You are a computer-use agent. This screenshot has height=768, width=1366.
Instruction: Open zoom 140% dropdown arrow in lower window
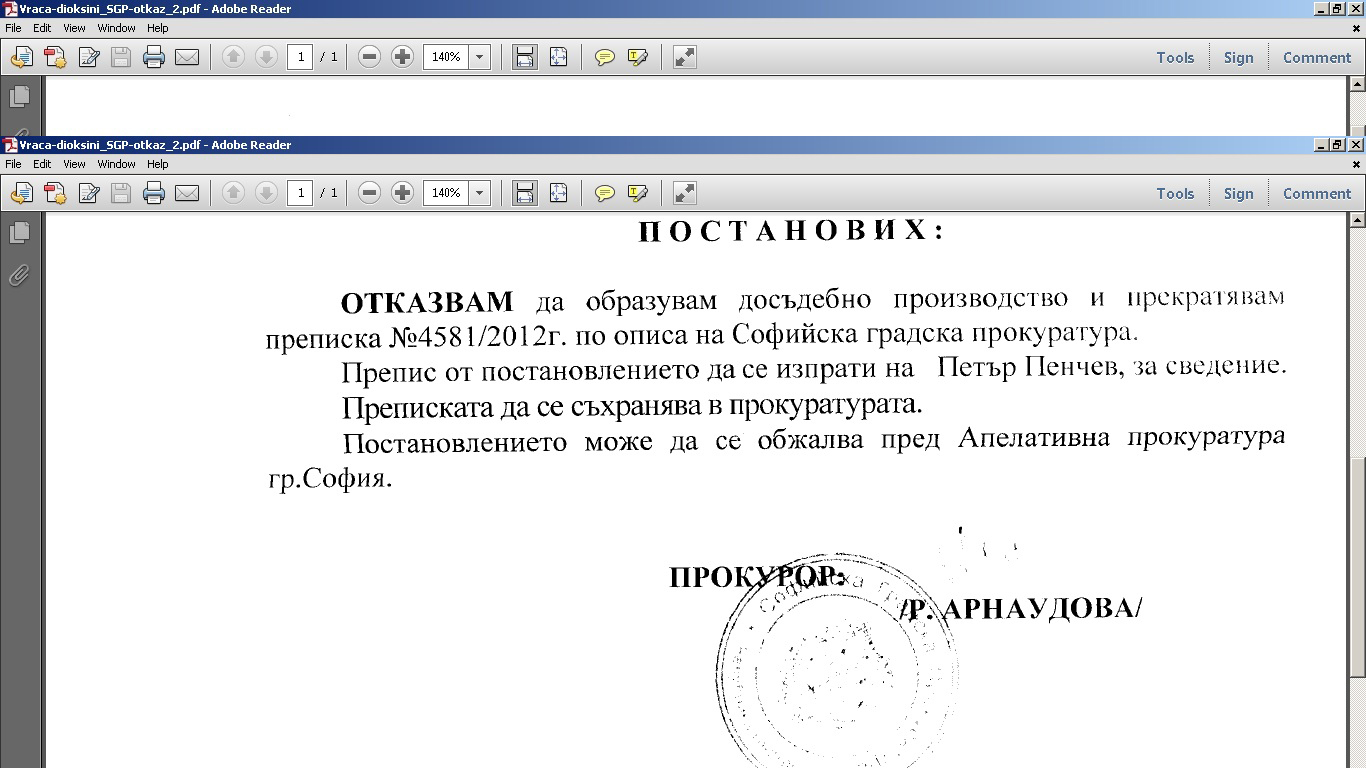coord(479,193)
